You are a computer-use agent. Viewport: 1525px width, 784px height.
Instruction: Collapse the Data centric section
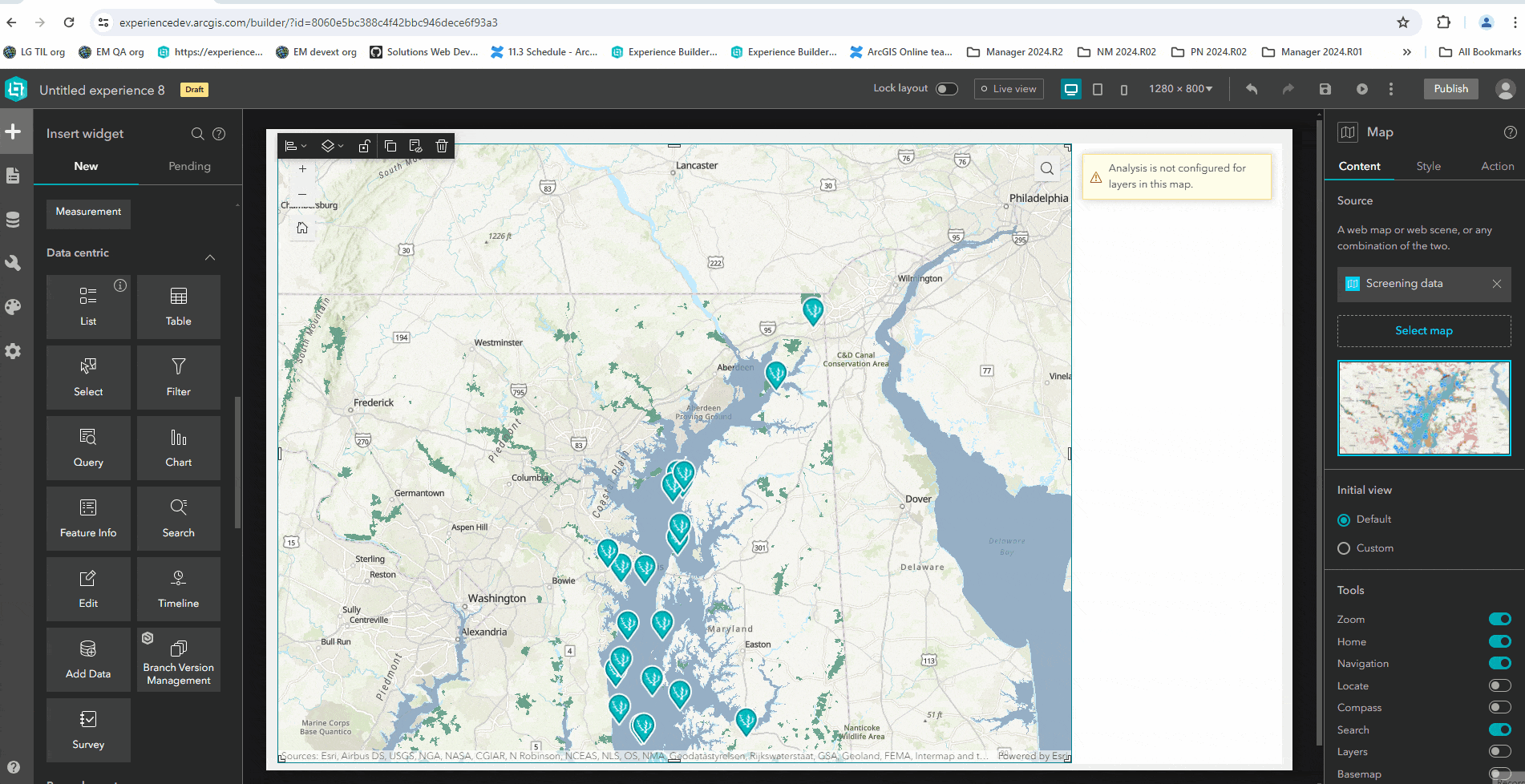coord(210,257)
